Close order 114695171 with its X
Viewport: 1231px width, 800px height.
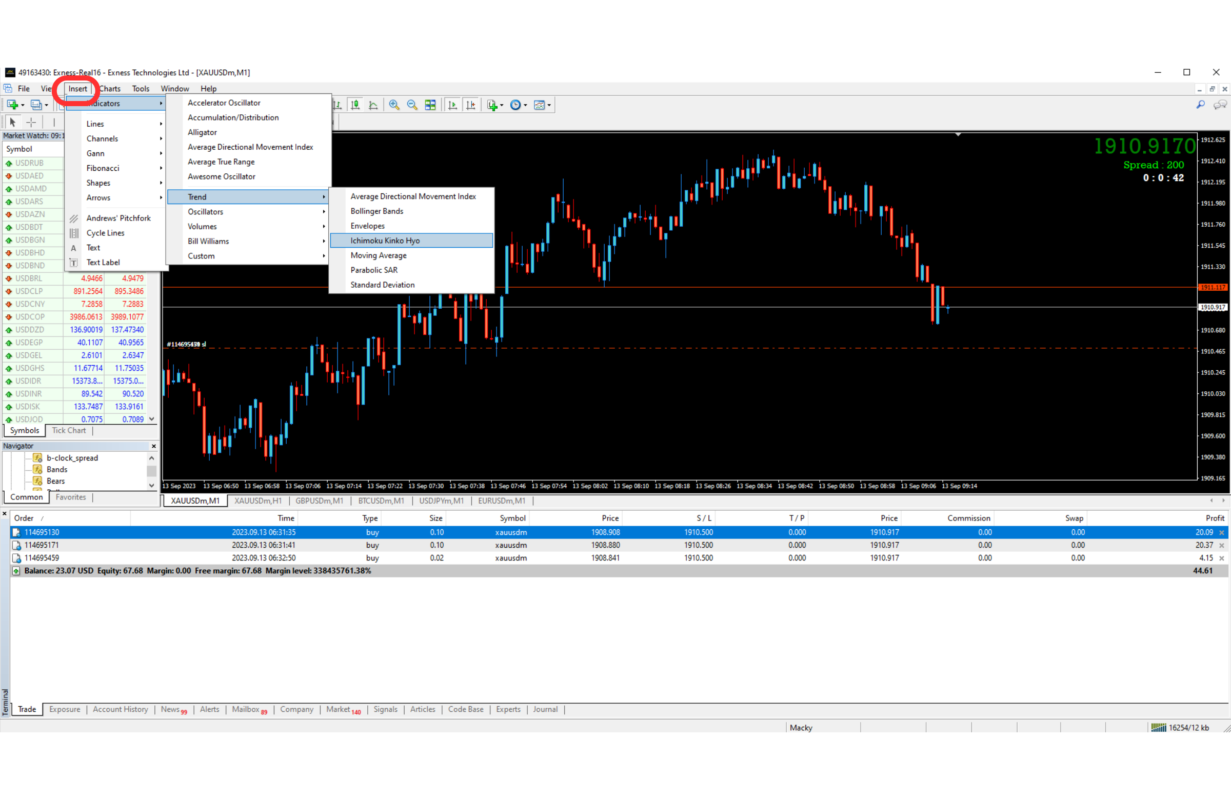point(1222,546)
